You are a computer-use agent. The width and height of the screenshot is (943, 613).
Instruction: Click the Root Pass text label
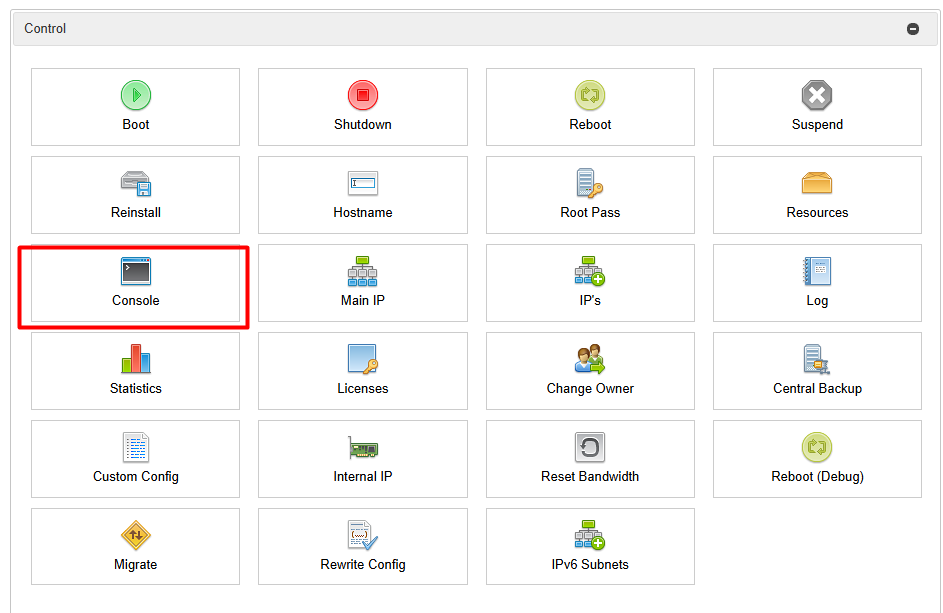pos(590,212)
